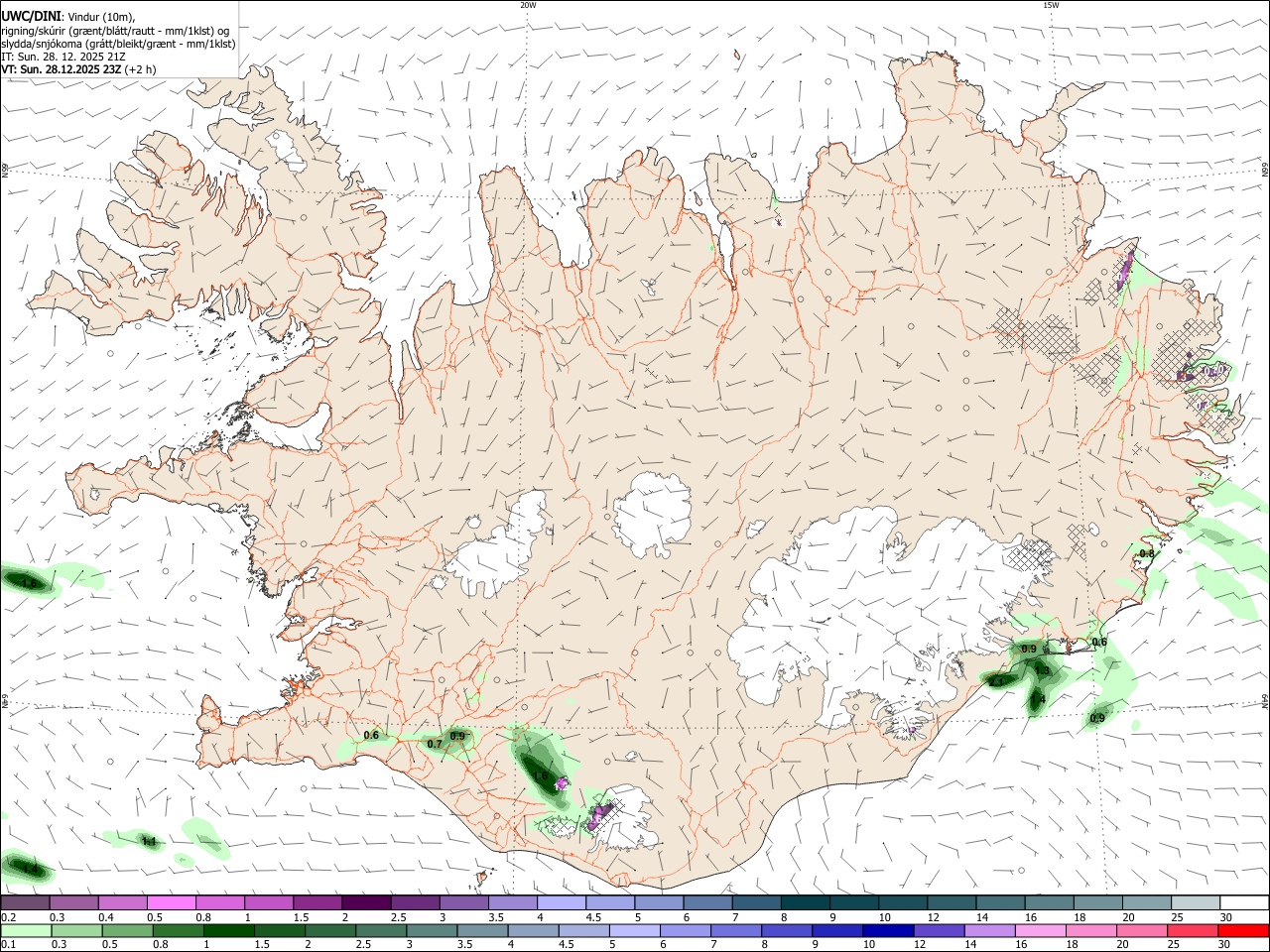Click the '1.3' rain value on the southeast coast

(1042, 671)
